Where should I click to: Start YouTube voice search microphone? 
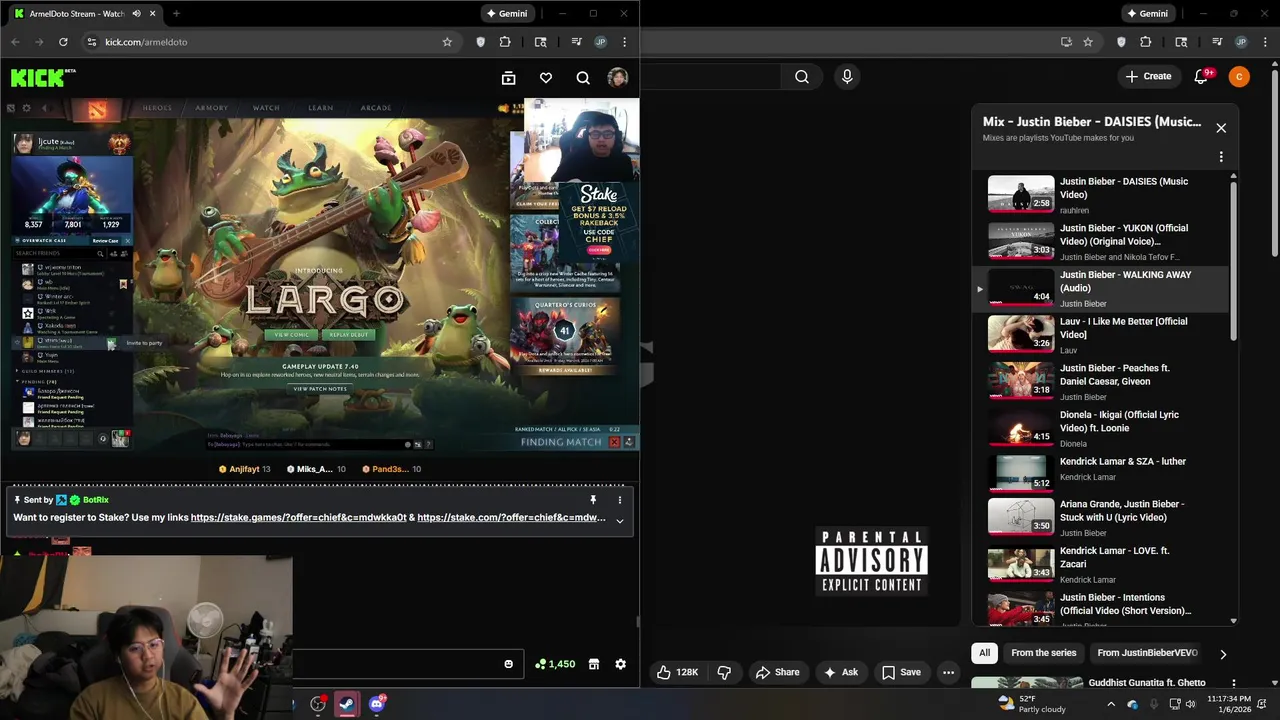pyautogui.click(x=847, y=77)
